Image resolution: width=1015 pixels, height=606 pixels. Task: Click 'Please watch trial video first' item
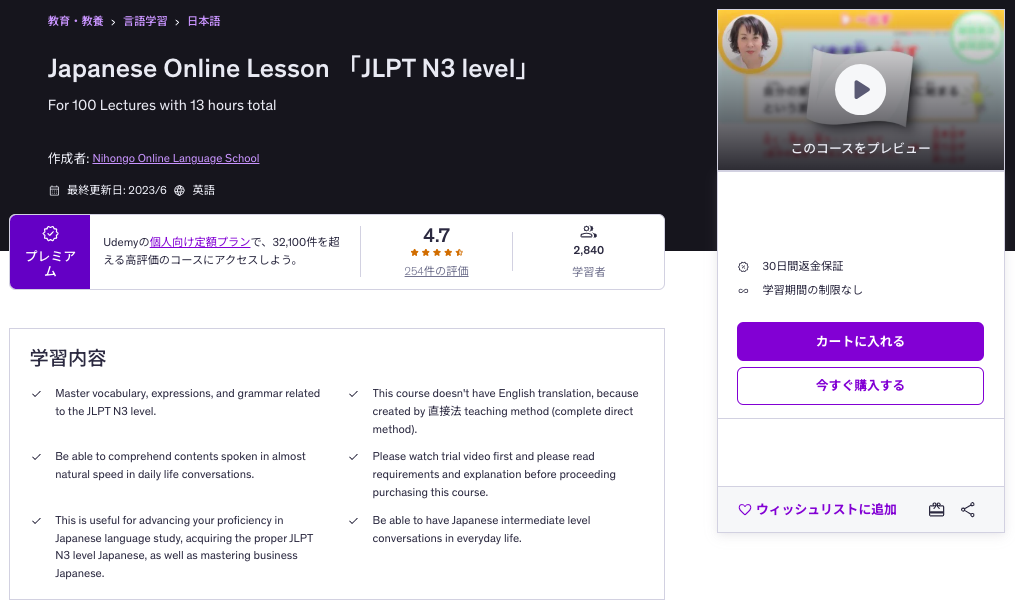coord(494,475)
